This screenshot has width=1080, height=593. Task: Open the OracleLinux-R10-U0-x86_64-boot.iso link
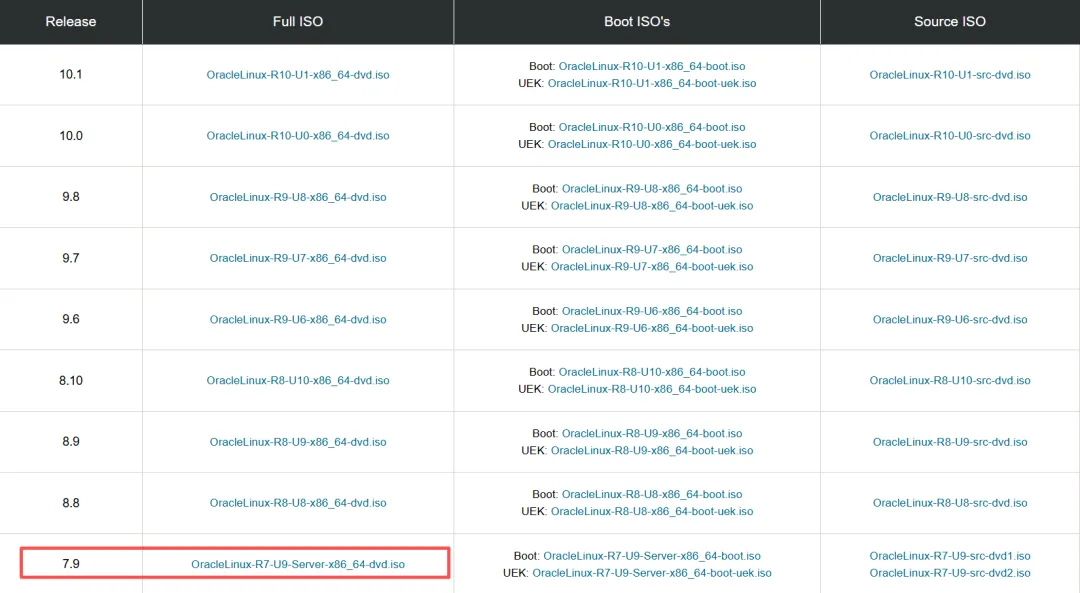652,127
